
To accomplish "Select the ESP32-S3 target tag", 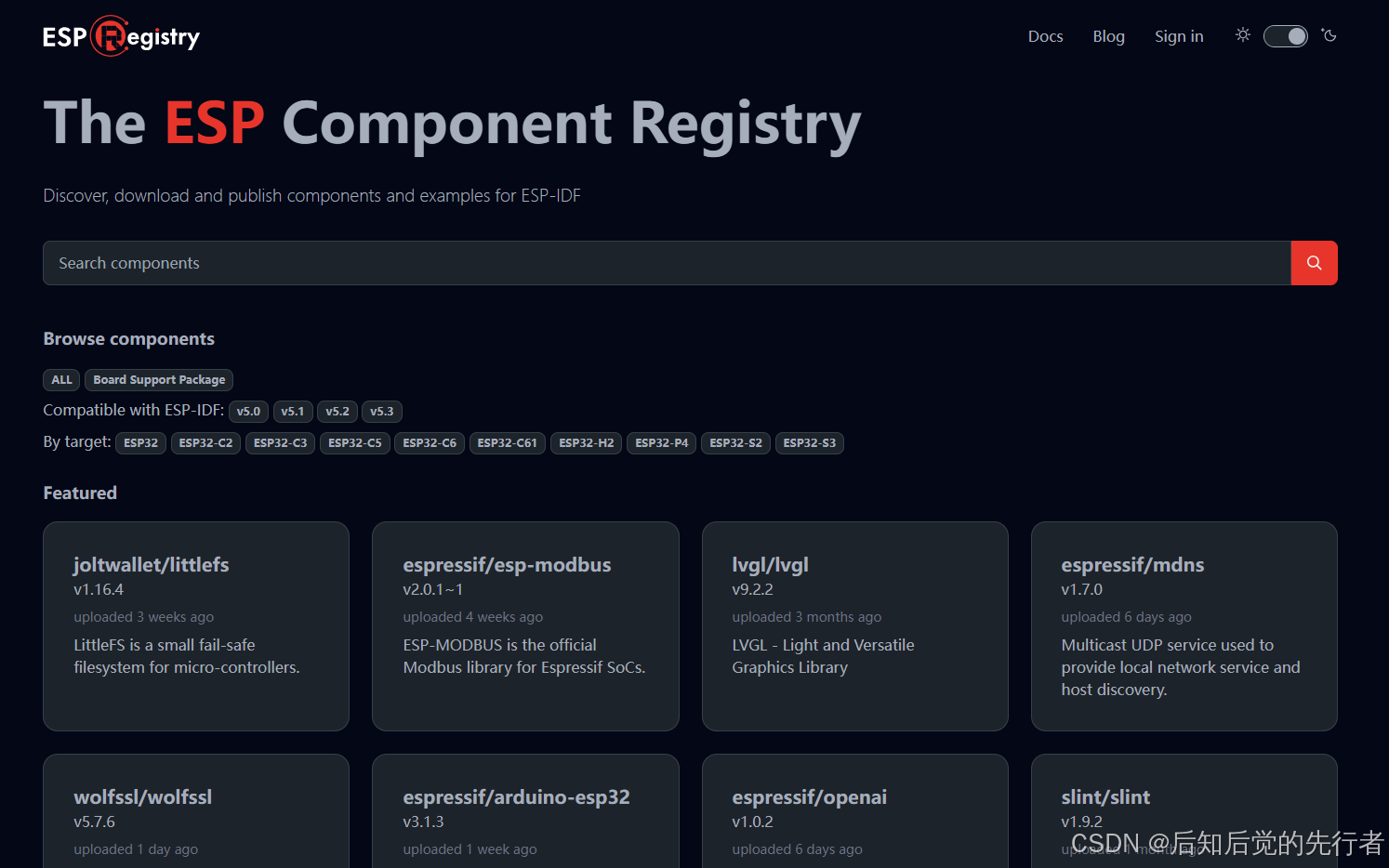I will click(810, 443).
